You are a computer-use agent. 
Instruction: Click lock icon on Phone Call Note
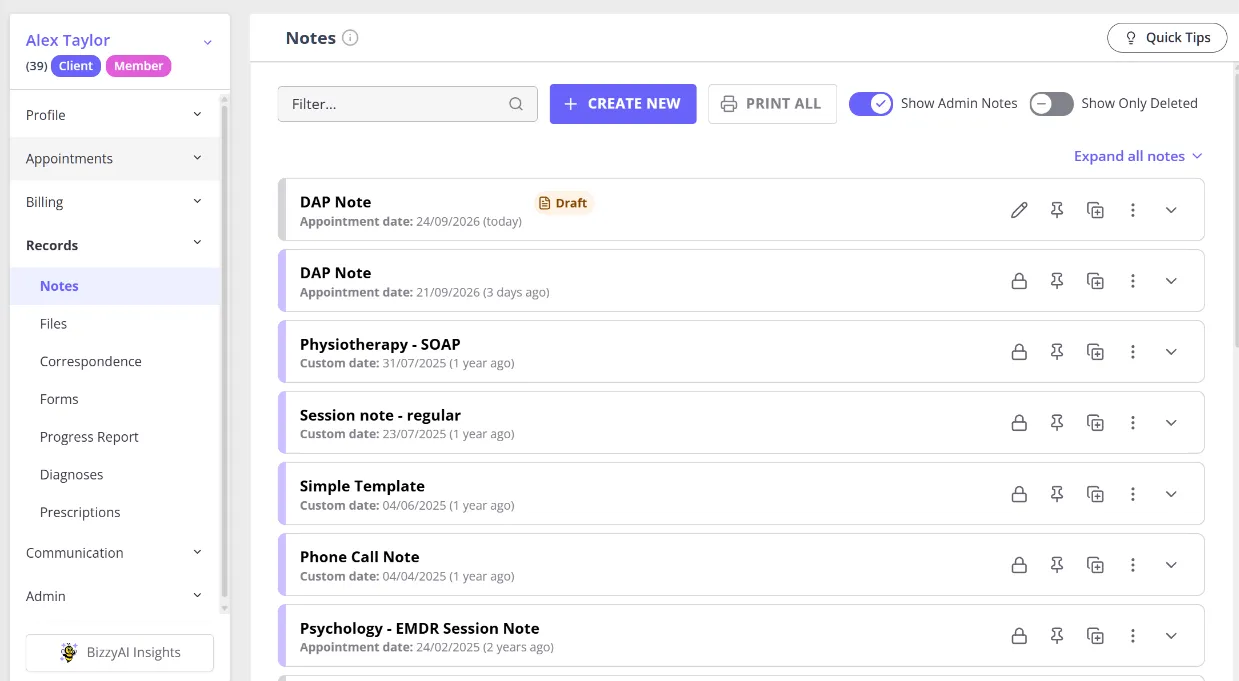pos(1019,565)
